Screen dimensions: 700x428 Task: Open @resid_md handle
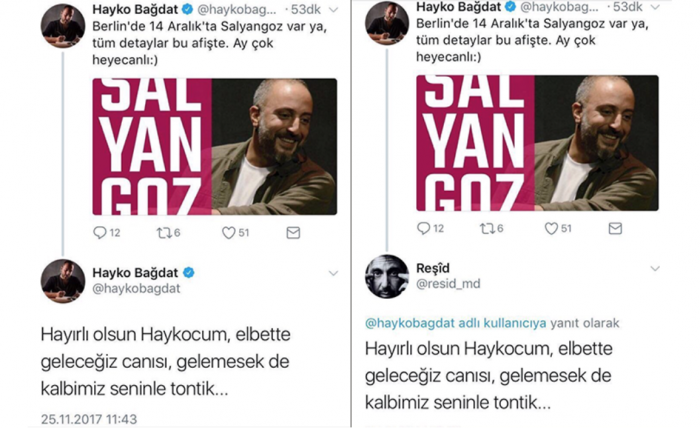pyautogui.click(x=448, y=284)
